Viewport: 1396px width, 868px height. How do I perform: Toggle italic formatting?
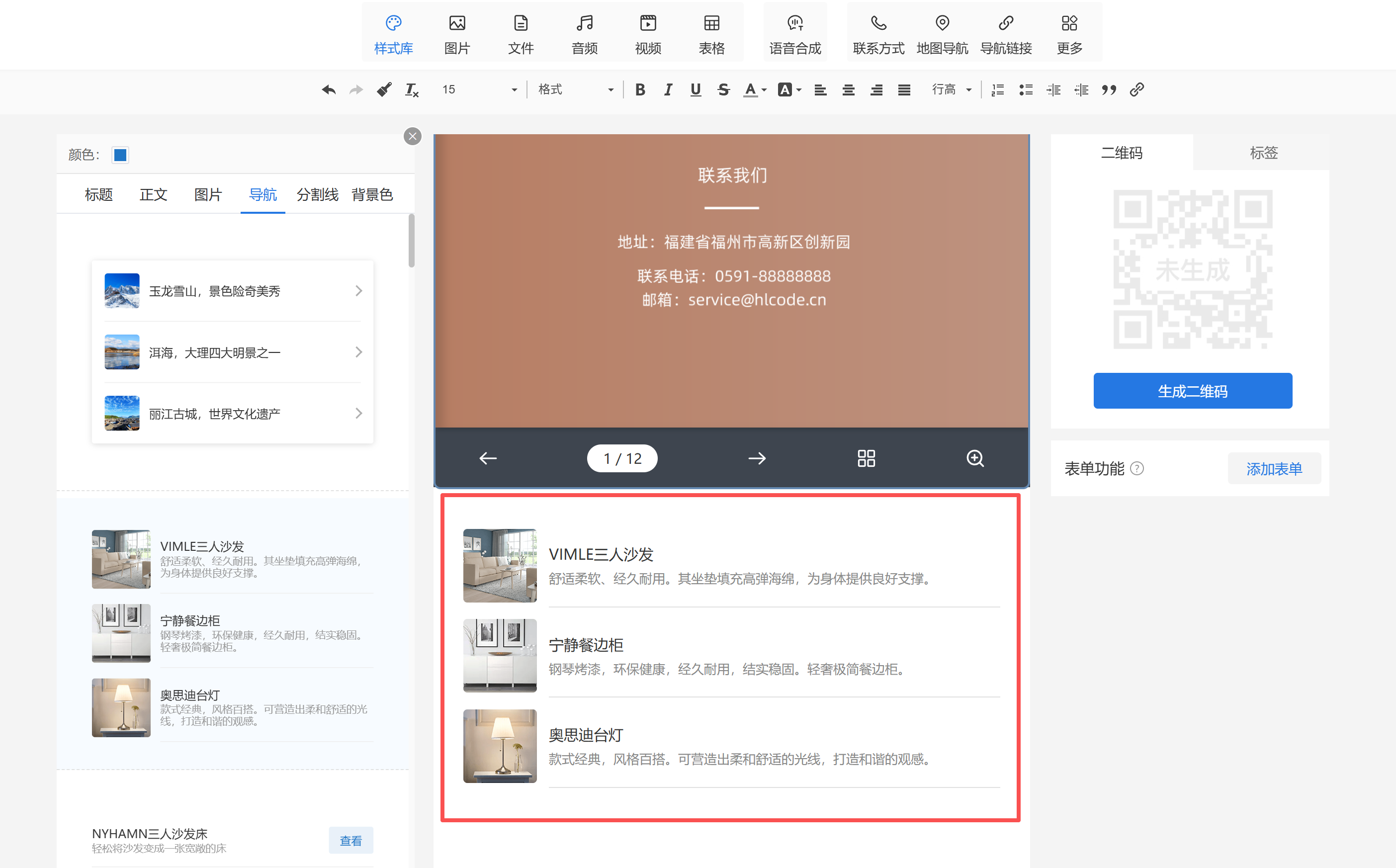tap(668, 89)
